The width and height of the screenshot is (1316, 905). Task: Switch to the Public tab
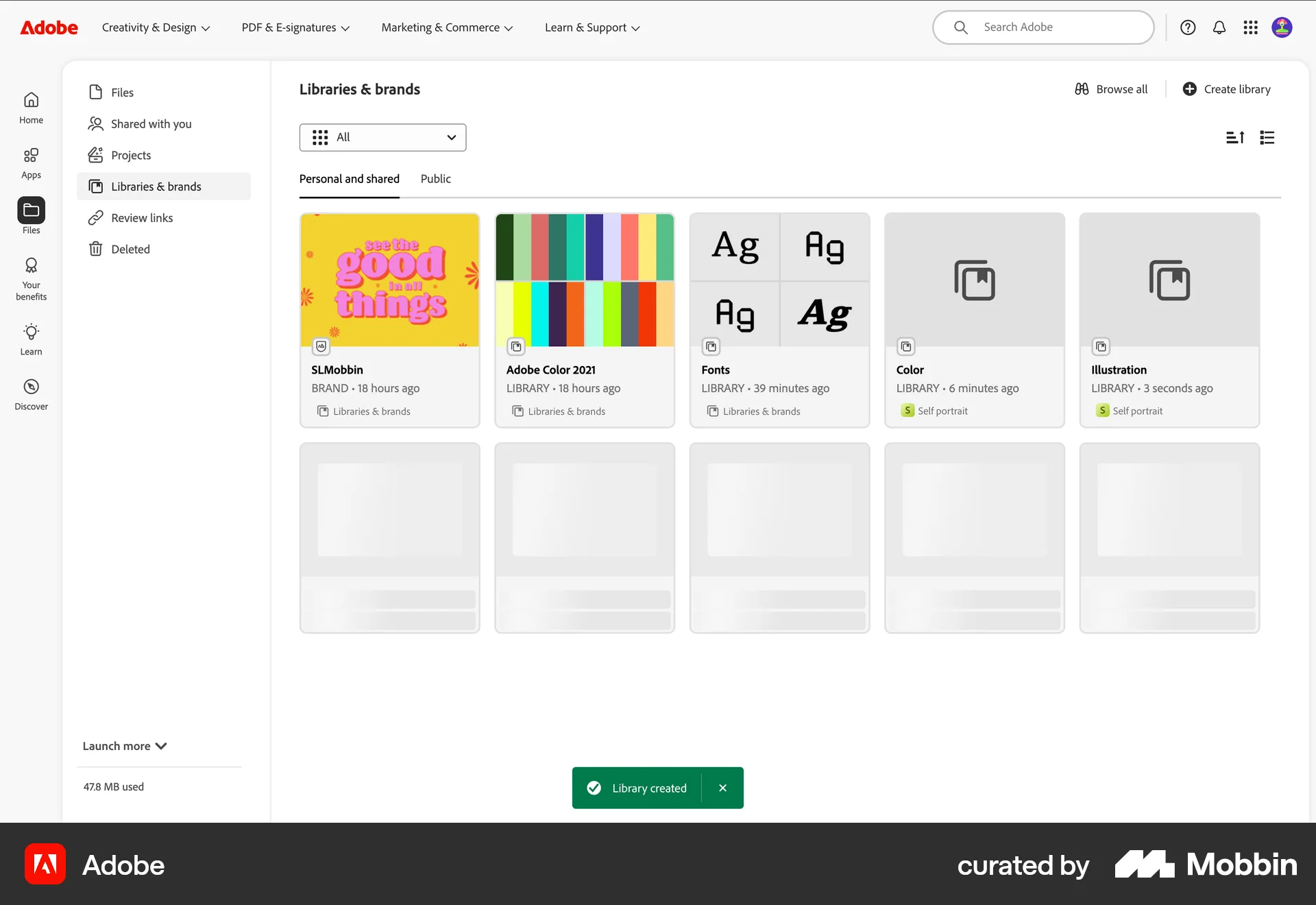[x=435, y=179]
